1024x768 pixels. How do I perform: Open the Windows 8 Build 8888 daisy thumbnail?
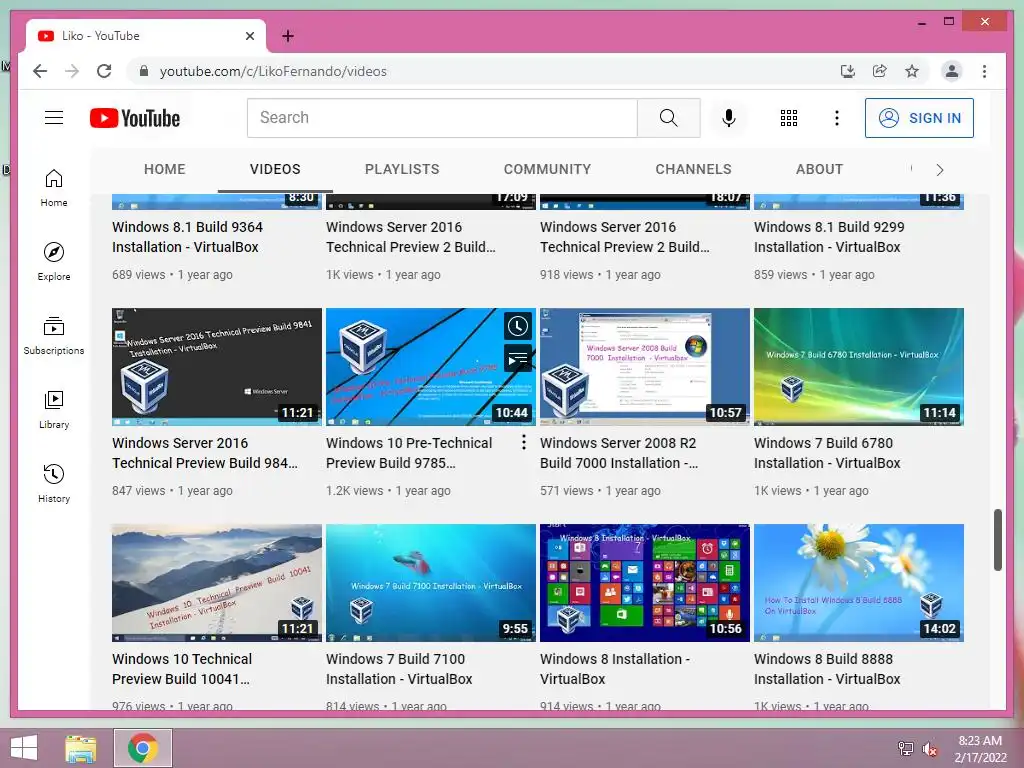click(x=859, y=583)
